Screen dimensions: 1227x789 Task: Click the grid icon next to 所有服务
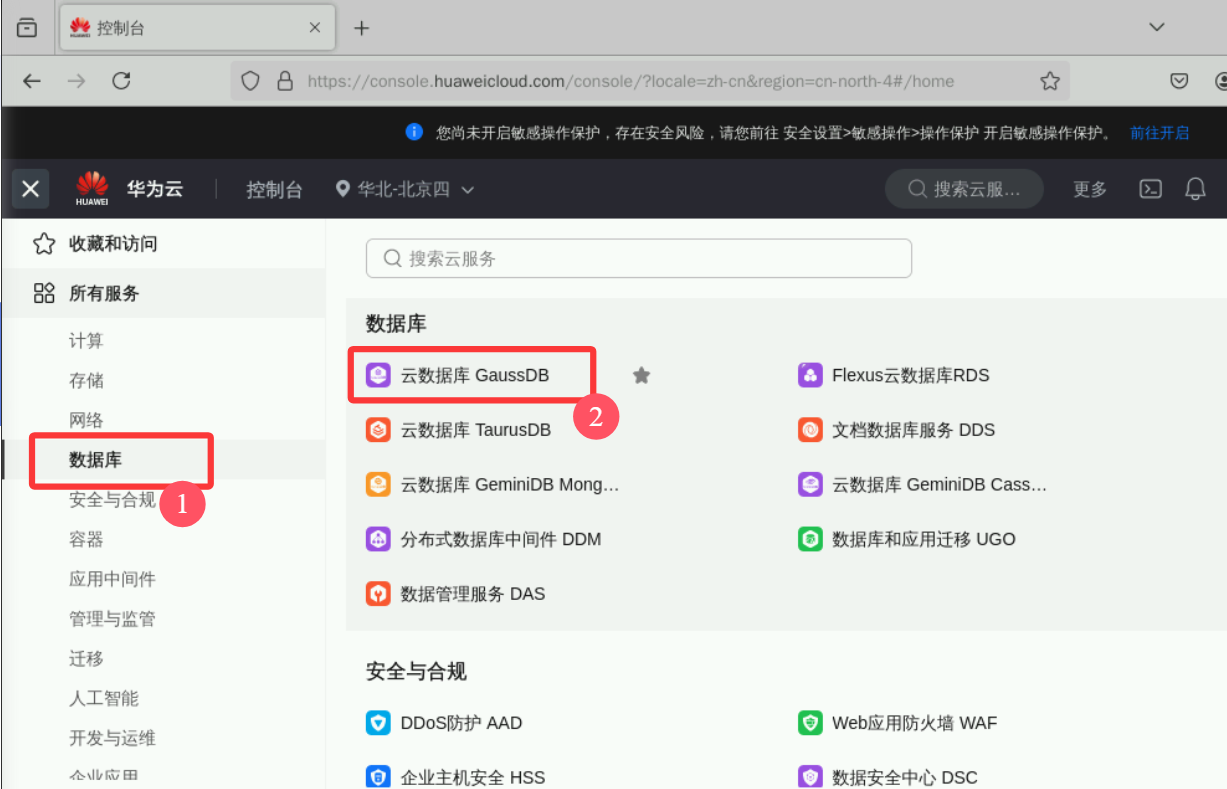click(x=44, y=293)
